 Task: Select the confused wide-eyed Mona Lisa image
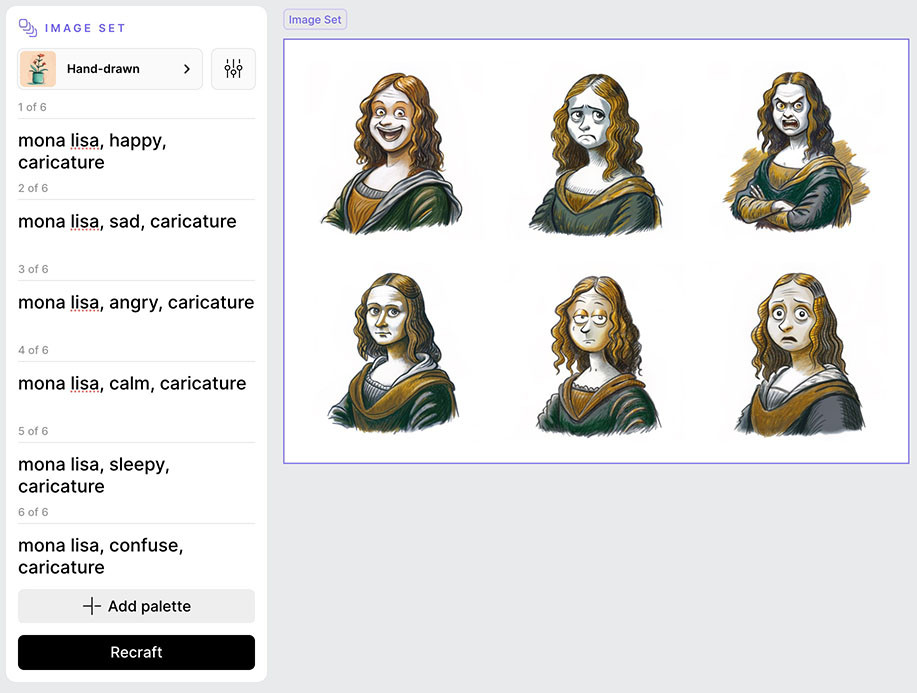click(799, 354)
